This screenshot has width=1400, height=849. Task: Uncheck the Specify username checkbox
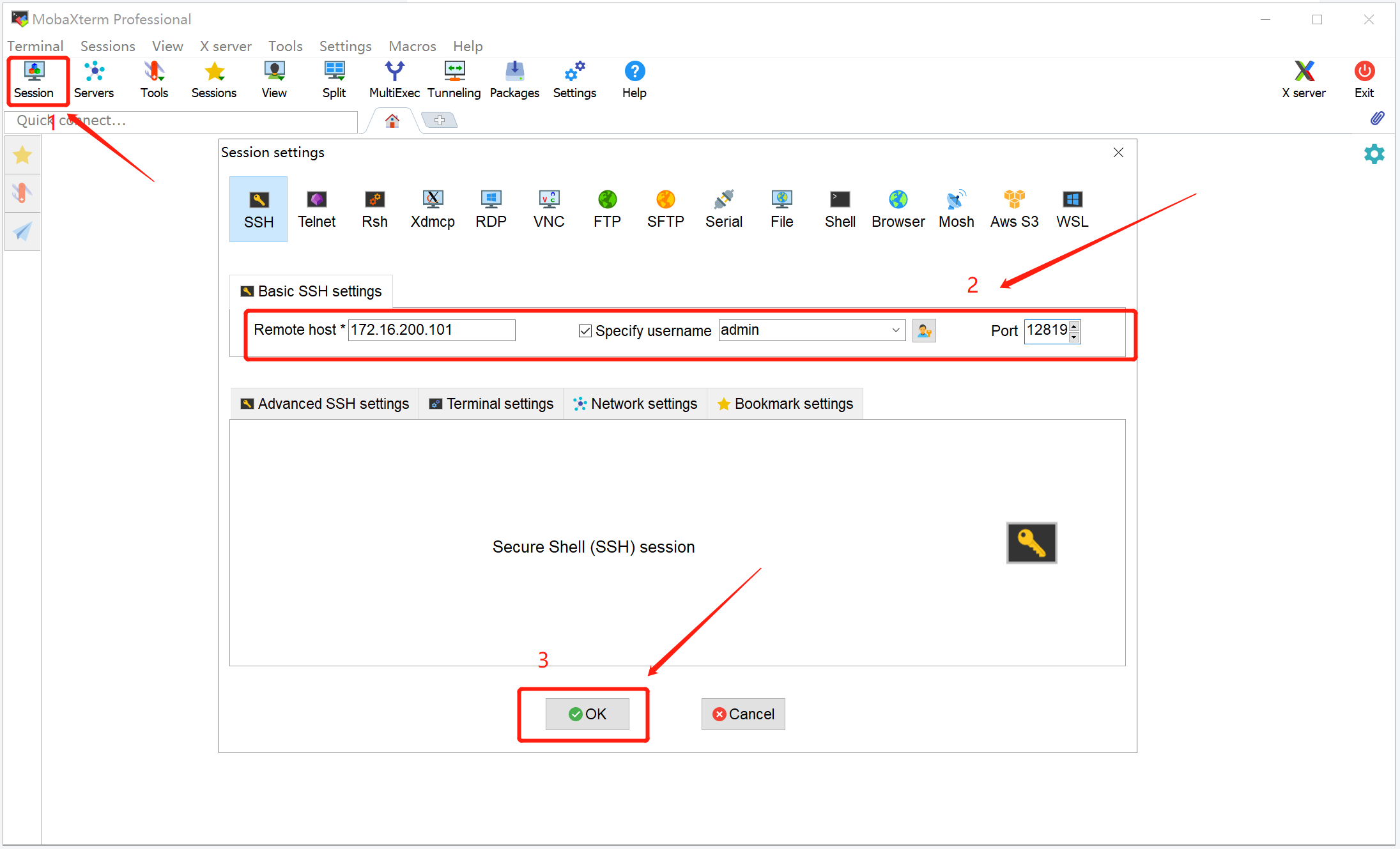coord(585,331)
